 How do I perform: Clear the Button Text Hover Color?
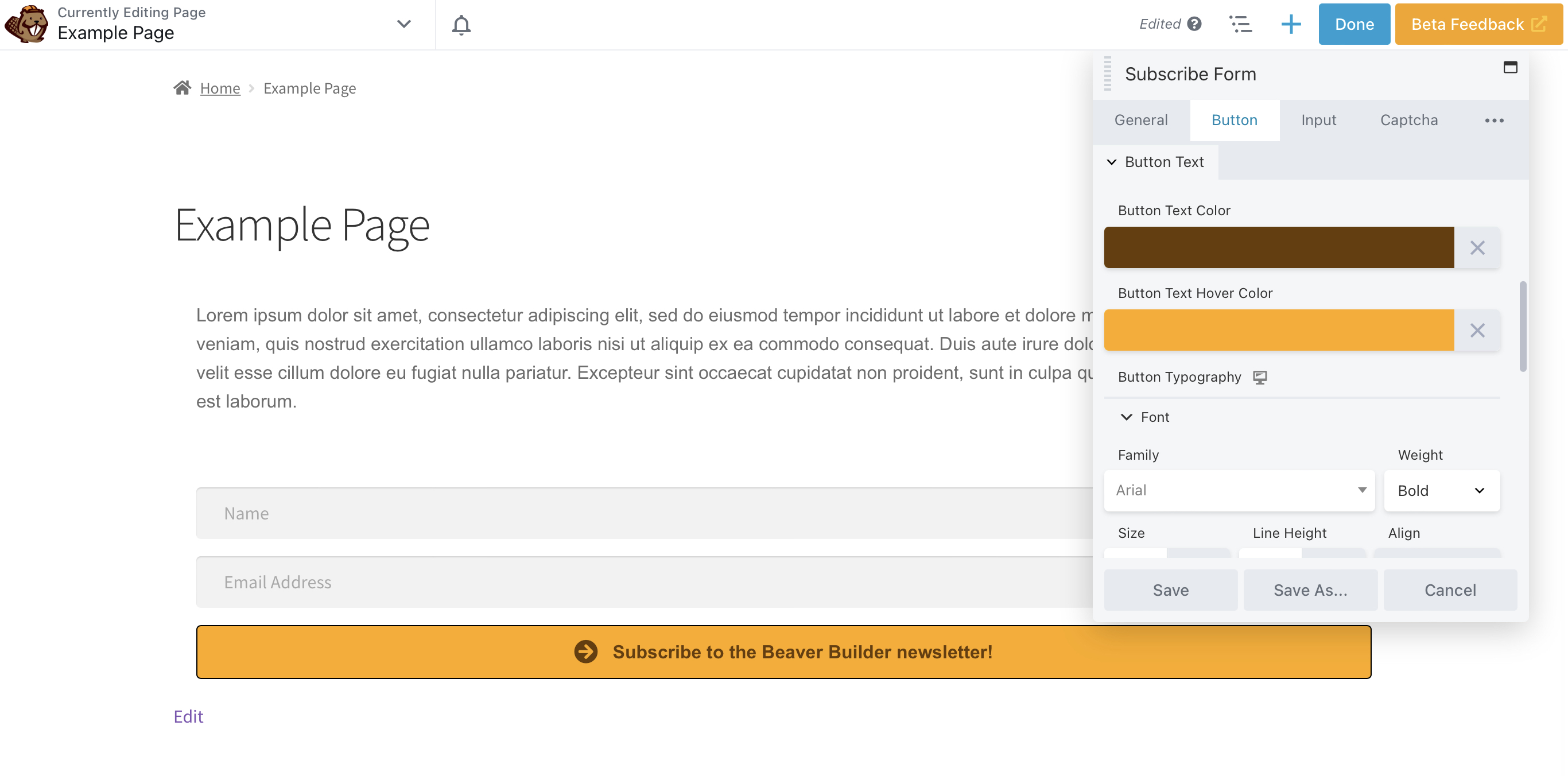(x=1477, y=331)
